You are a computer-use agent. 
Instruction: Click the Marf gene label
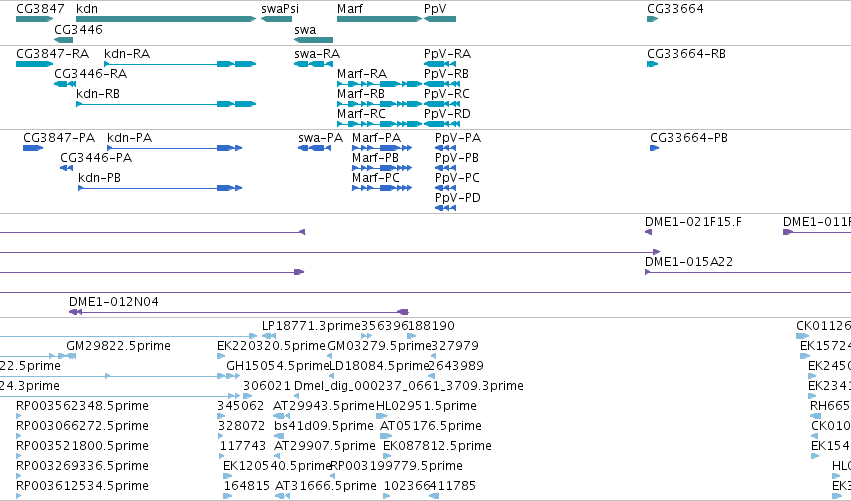point(350,9)
